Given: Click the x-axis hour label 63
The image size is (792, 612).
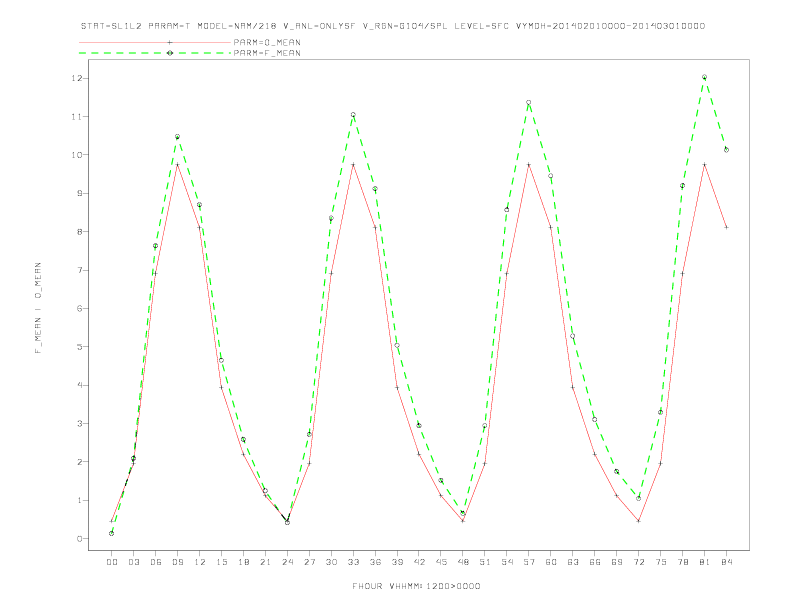Looking at the screenshot, I should tap(573, 562).
